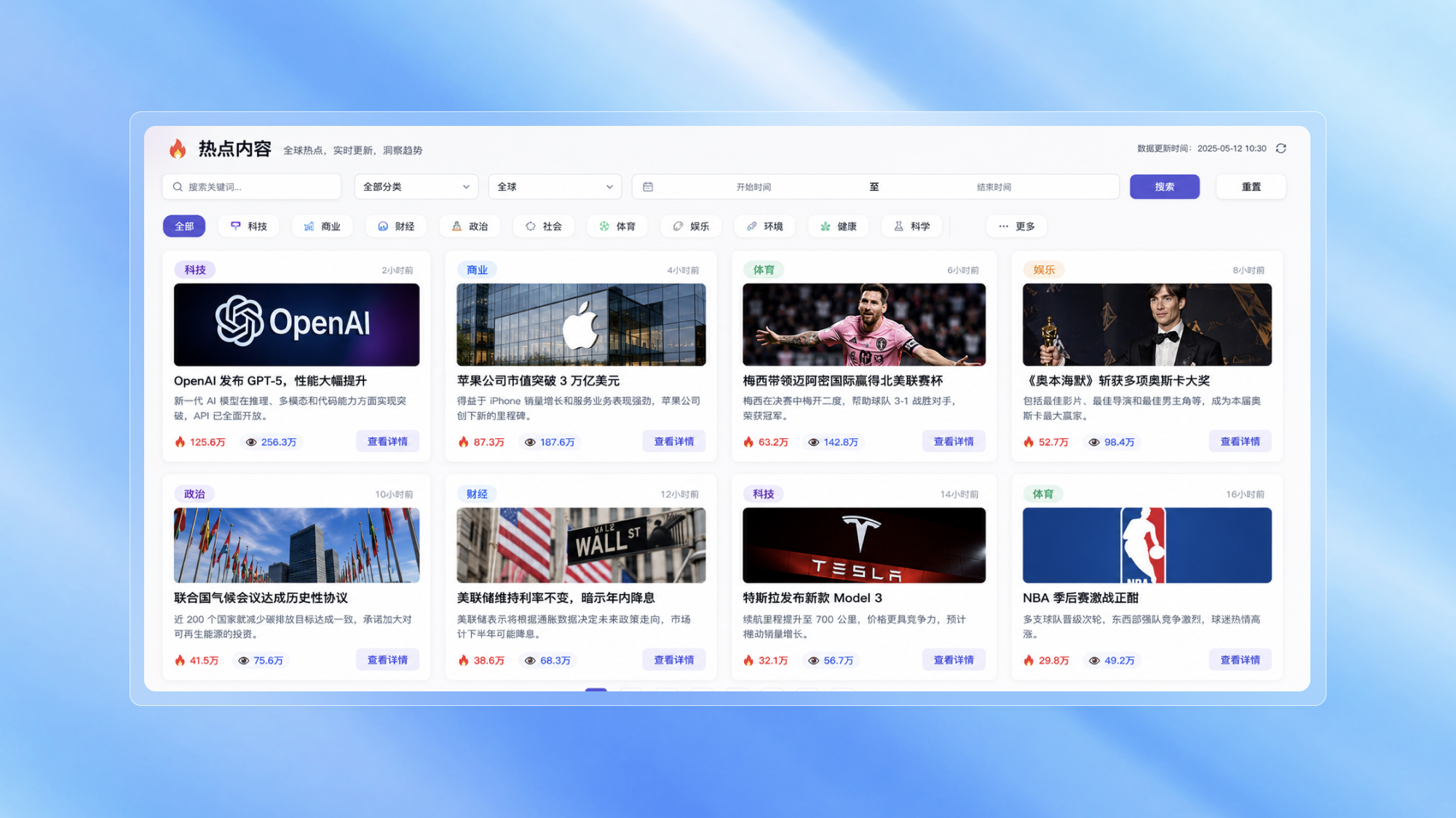
Task: Filter by the 环境 category tab
Action: point(764,226)
